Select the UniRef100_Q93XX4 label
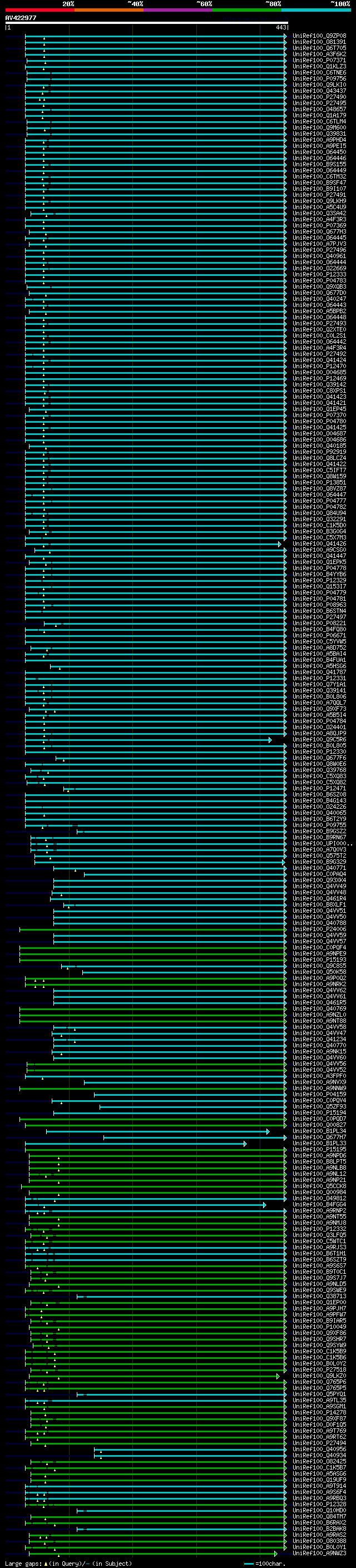This screenshot has height=1568, width=356. click(x=319, y=879)
